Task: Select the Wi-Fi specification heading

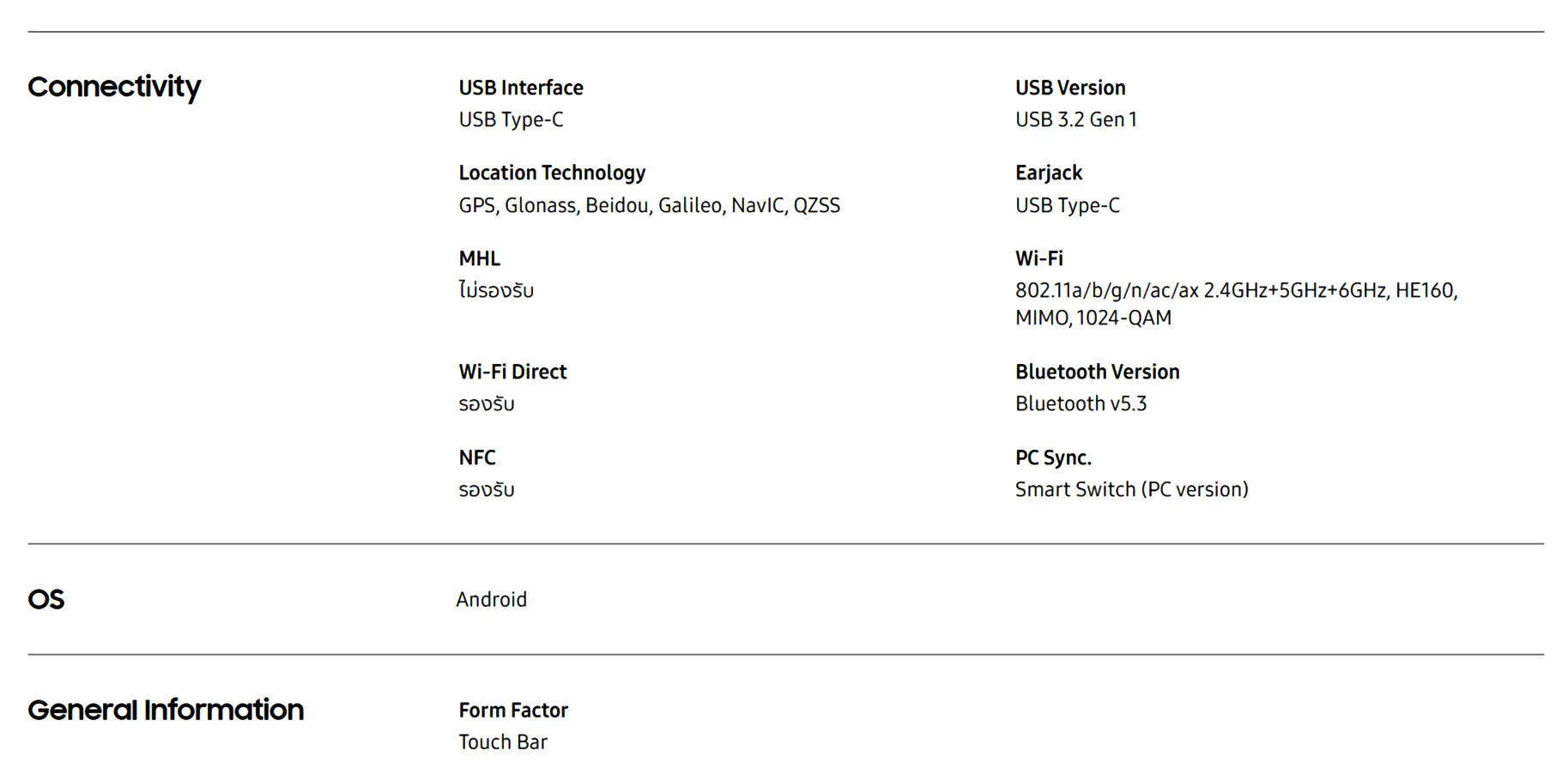Action: (x=1039, y=258)
